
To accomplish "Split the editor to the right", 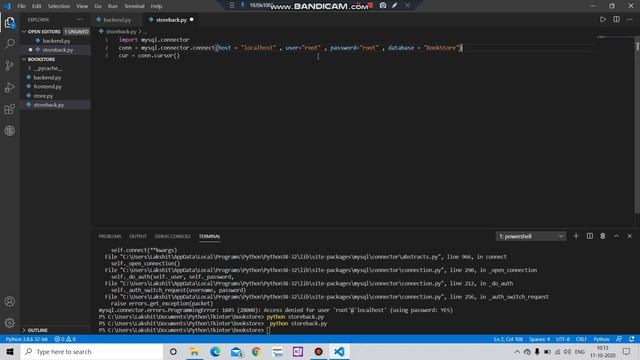I will coord(616,20).
